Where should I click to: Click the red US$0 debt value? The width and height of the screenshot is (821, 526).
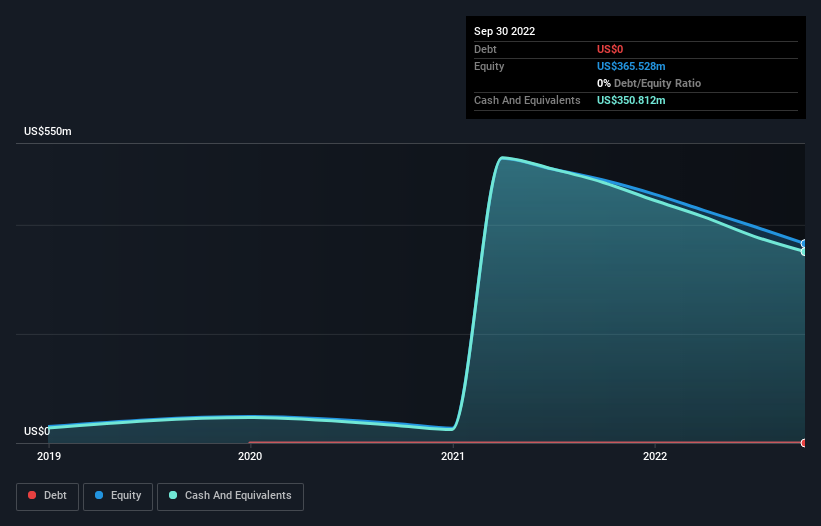click(x=610, y=49)
